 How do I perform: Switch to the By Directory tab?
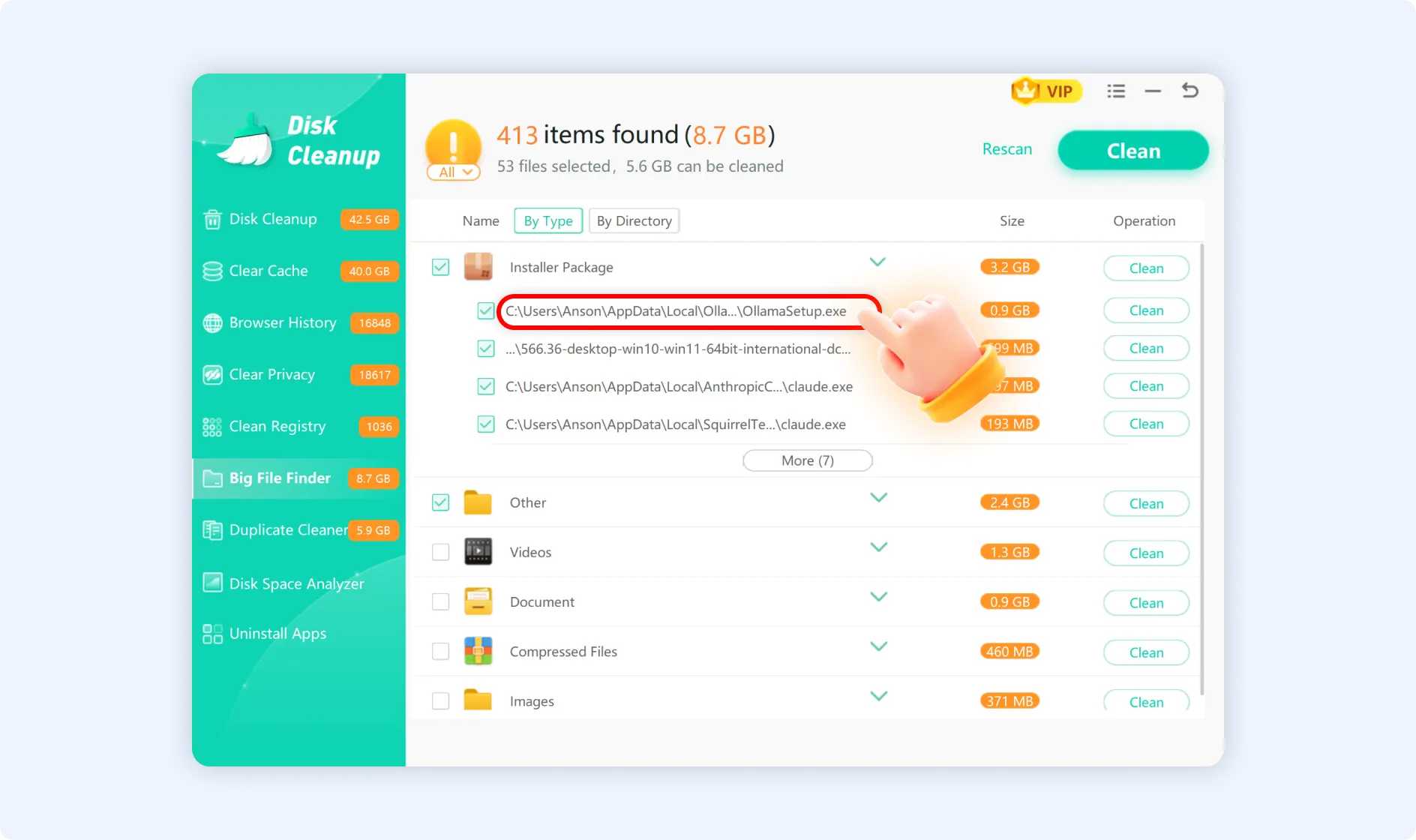click(634, 220)
